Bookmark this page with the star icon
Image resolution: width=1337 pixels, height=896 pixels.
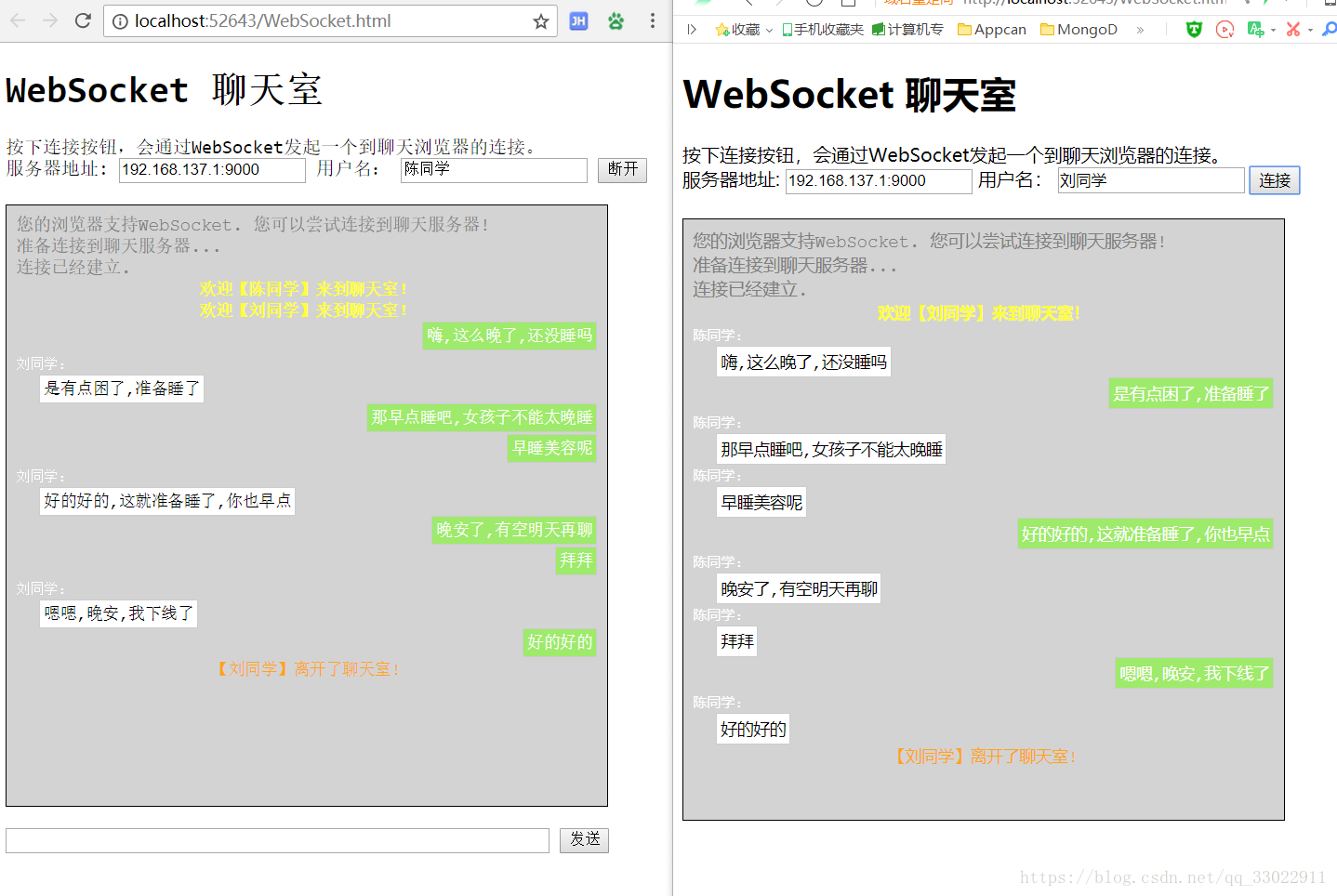[x=540, y=21]
